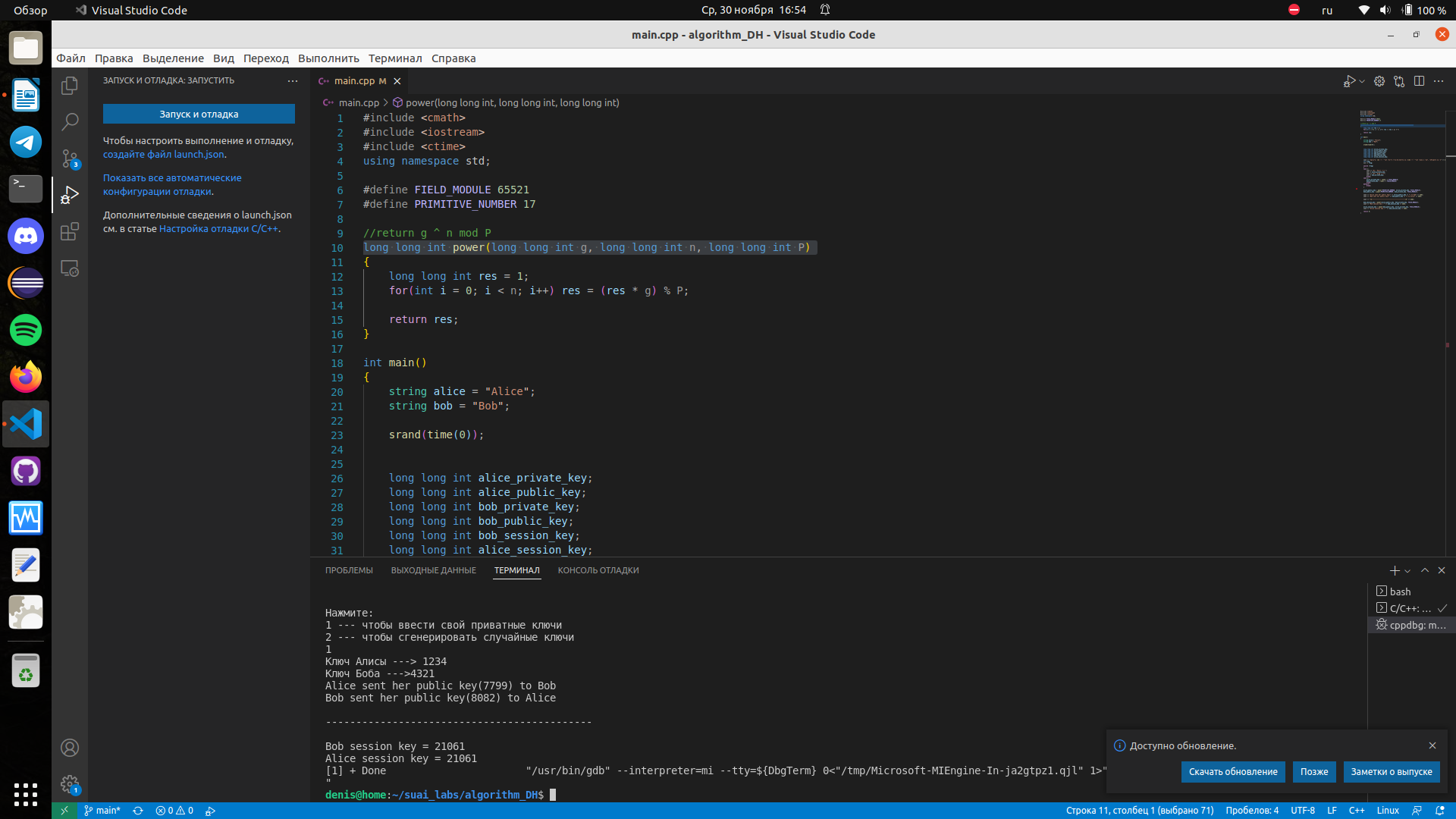Open the Manage gear icon
The width and height of the screenshot is (1456, 819).
[x=70, y=784]
